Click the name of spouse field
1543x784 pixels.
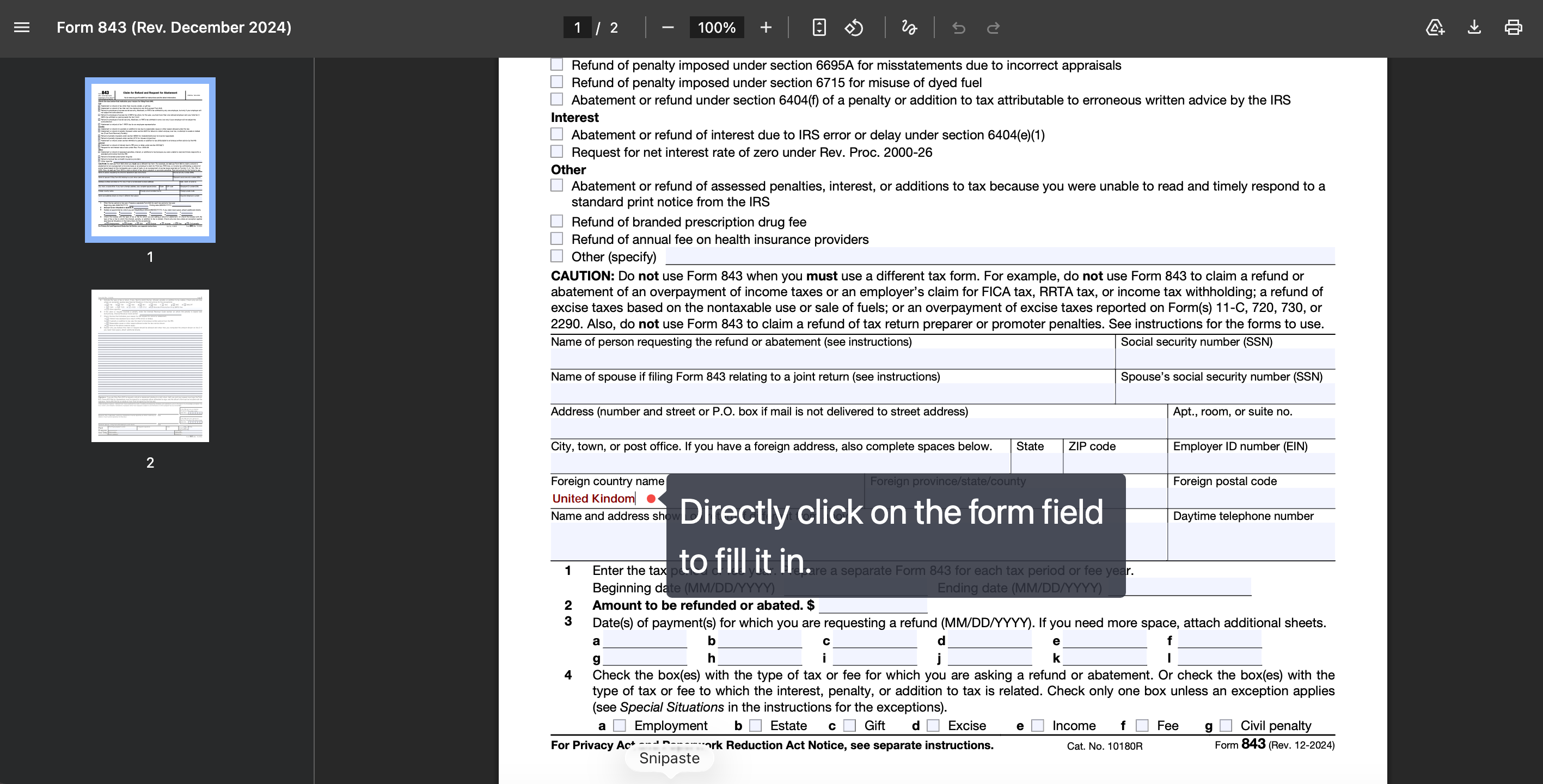(x=832, y=394)
